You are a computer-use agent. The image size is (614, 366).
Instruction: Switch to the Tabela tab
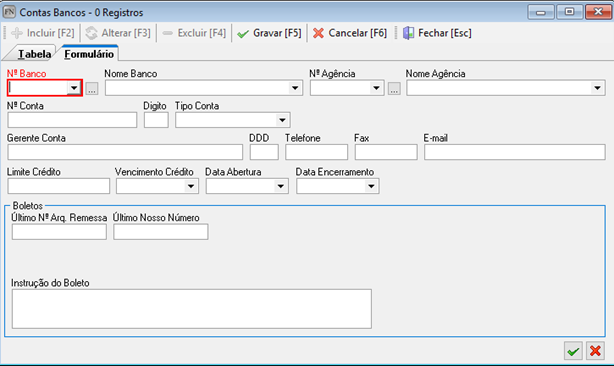34,54
